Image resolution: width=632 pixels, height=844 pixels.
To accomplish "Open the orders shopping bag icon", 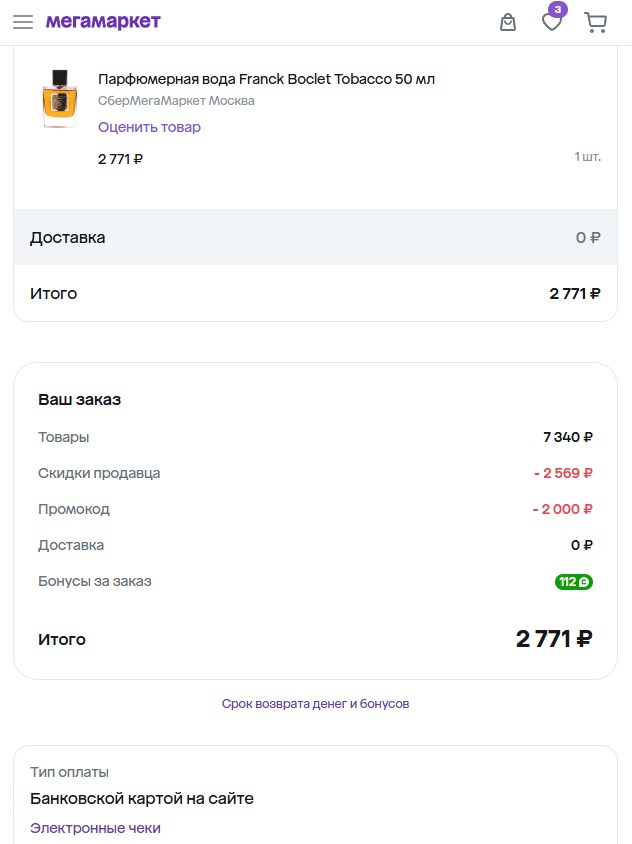I will [x=508, y=22].
